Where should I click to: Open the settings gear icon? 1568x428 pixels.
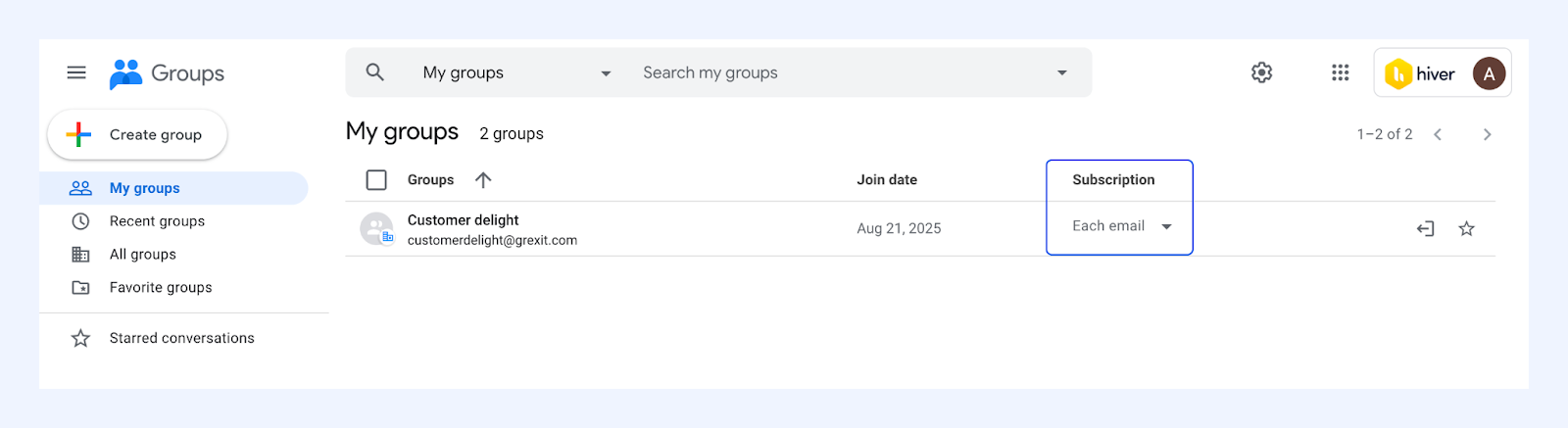1262,72
